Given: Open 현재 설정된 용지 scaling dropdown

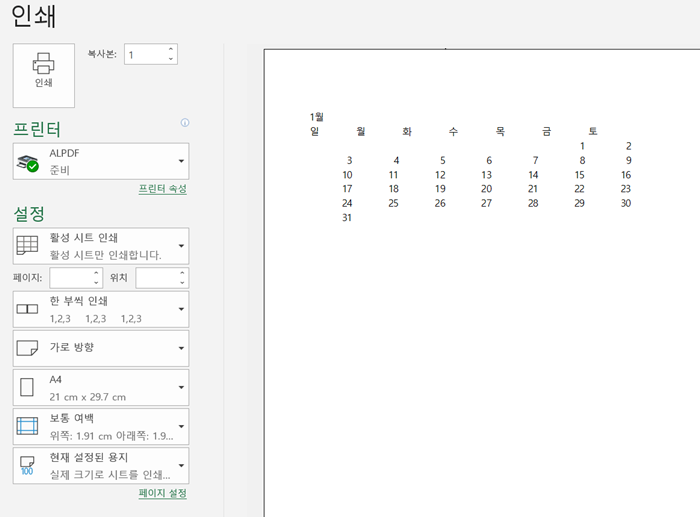Looking at the screenshot, I should [101, 466].
